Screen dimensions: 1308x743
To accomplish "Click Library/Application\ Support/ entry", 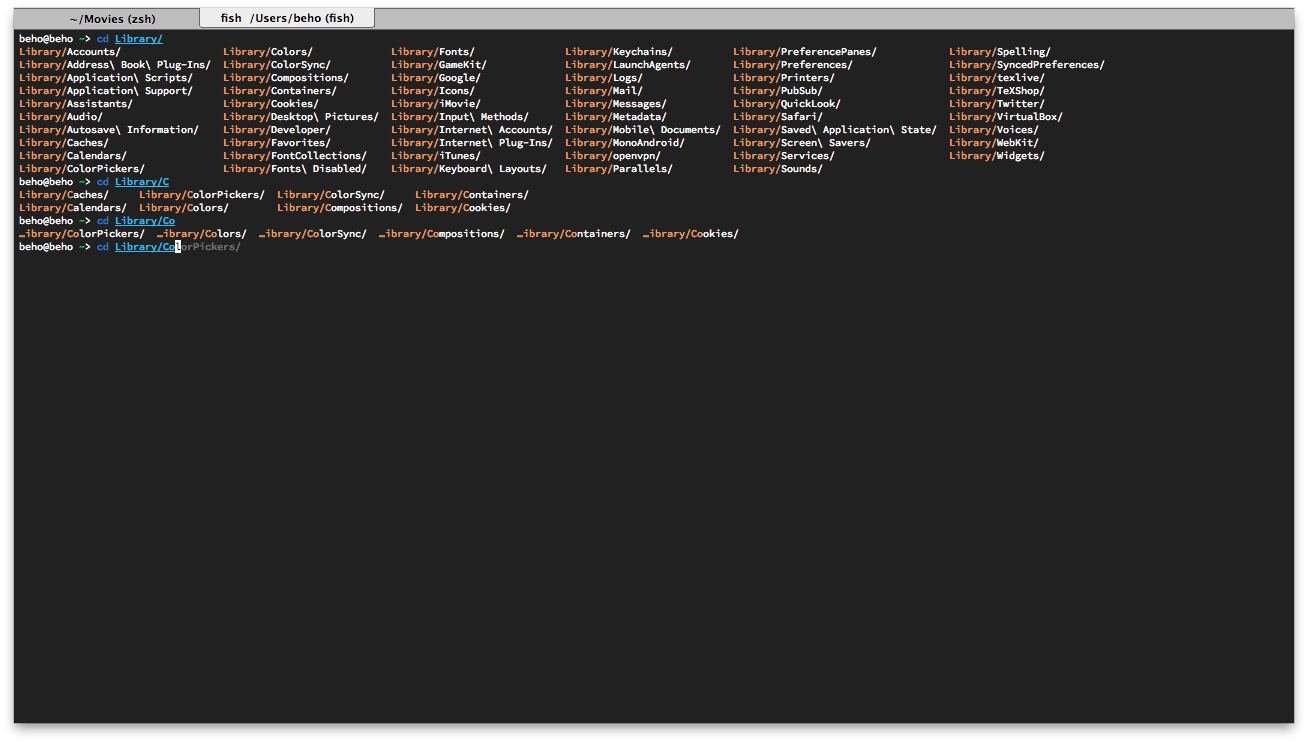I will click(x=106, y=91).
